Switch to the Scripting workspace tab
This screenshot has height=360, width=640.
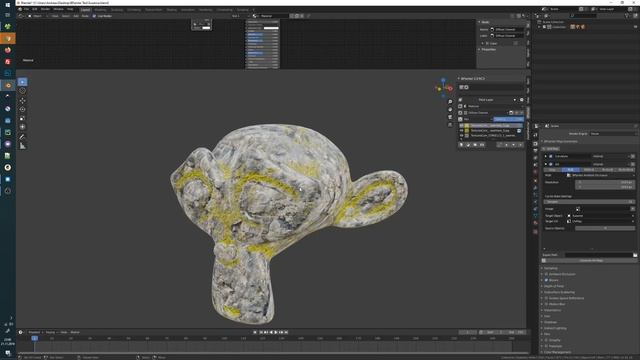pos(242,10)
